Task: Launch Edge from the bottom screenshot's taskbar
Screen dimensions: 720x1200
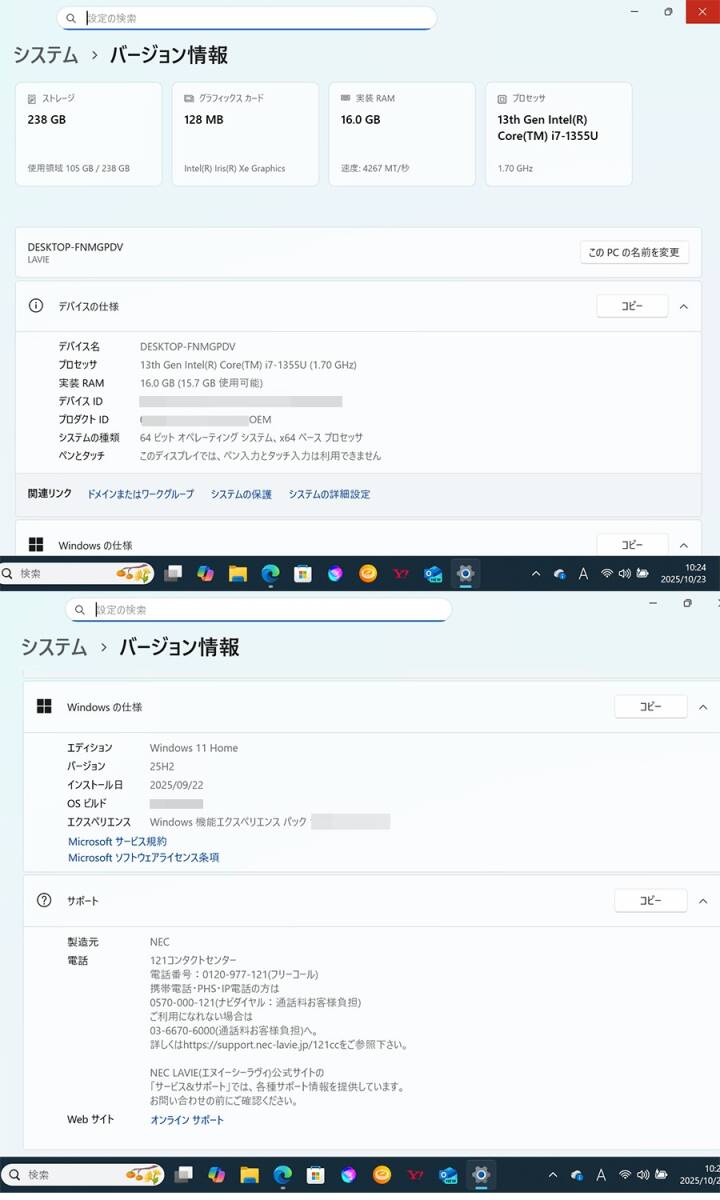Action: [x=283, y=1174]
